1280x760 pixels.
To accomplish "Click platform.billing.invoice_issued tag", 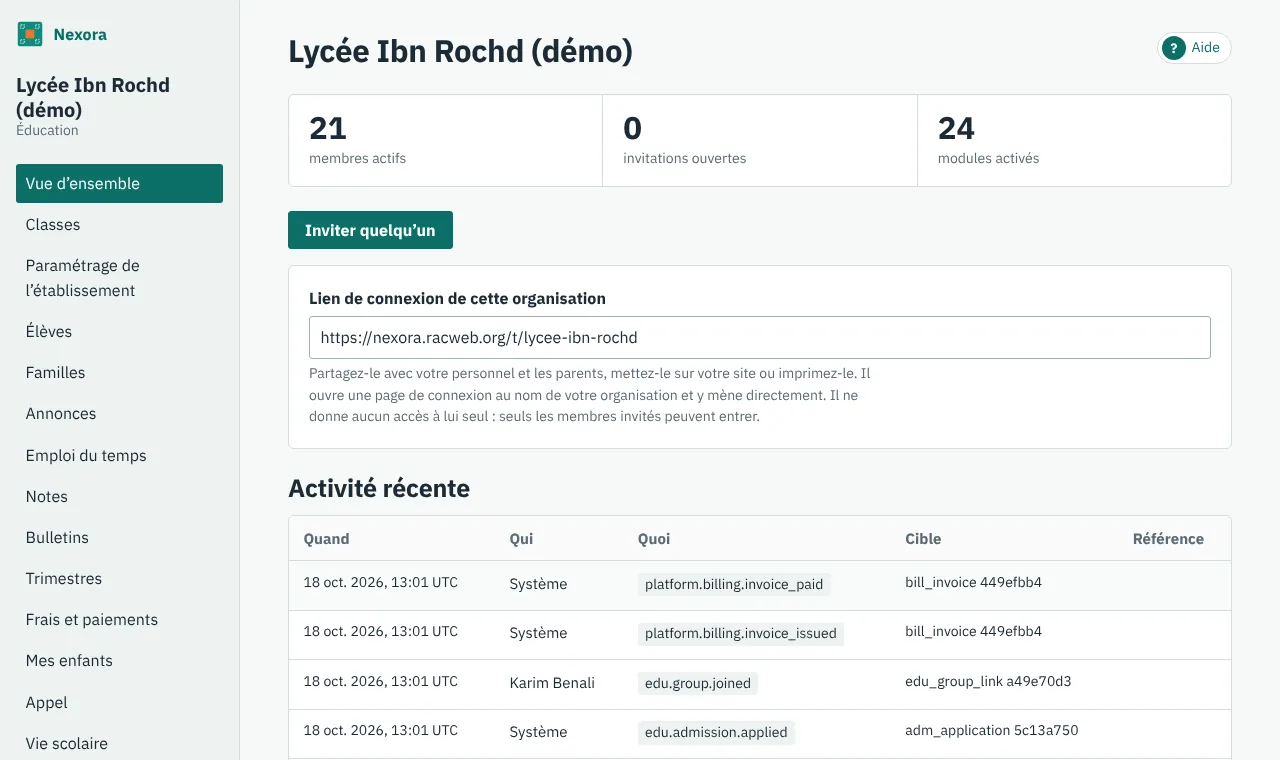I will click(x=741, y=633).
